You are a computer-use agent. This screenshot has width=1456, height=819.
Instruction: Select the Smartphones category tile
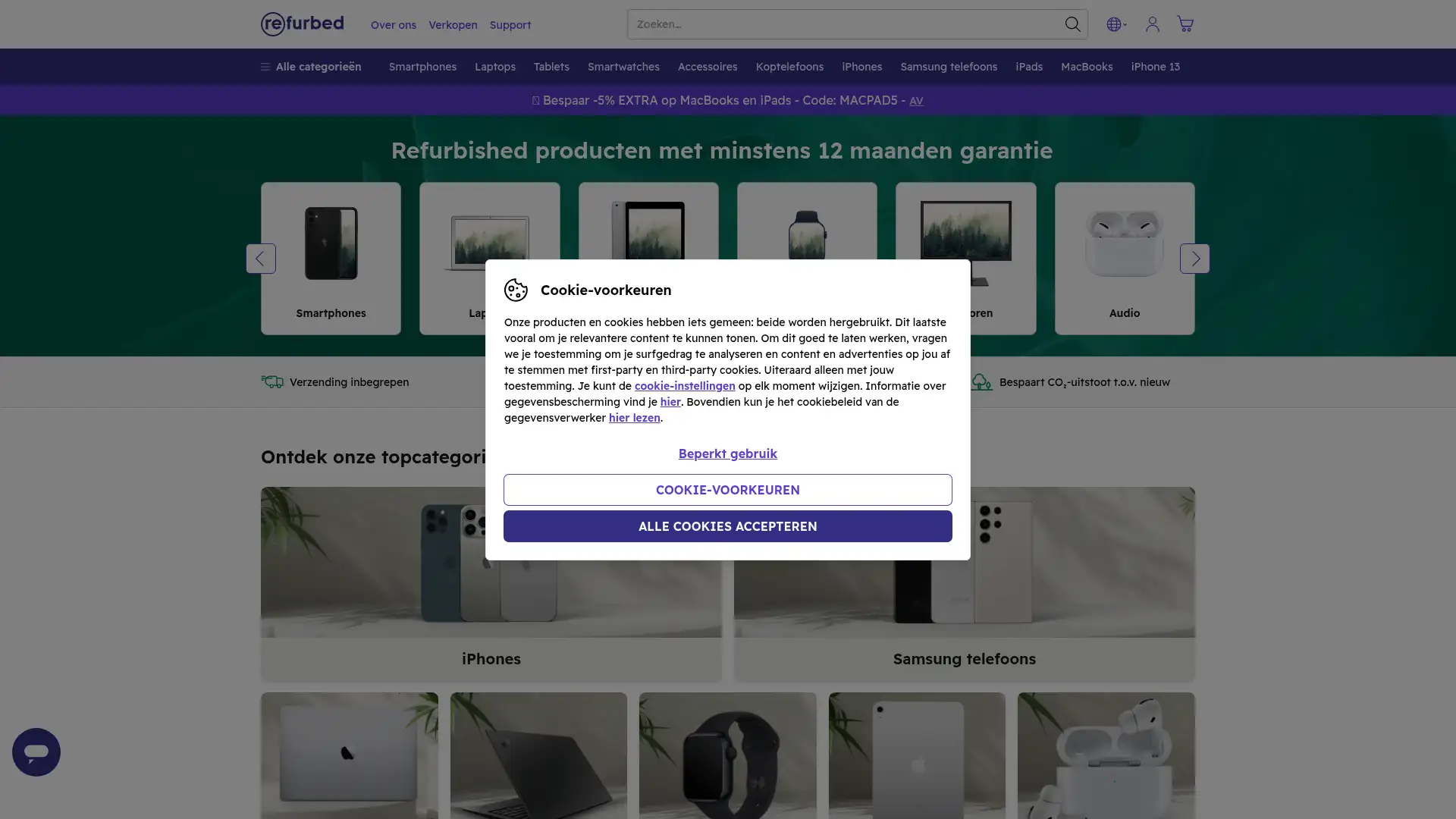point(331,258)
